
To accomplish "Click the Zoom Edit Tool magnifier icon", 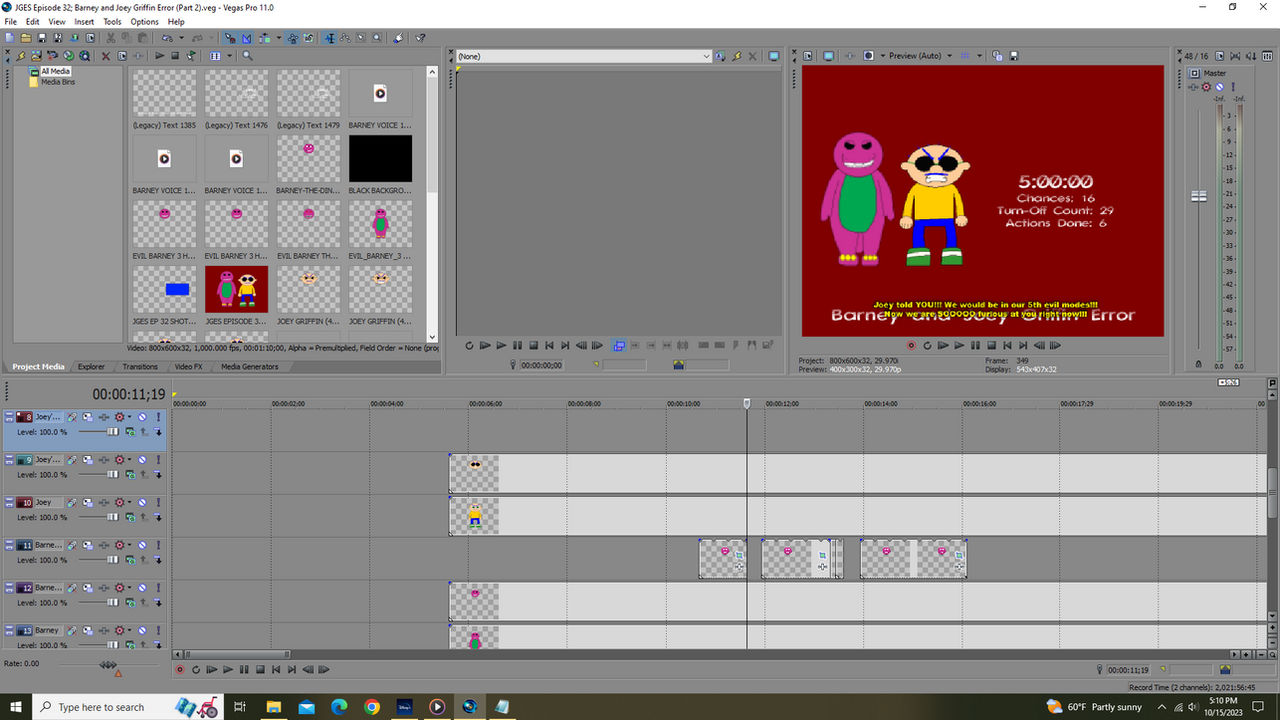I will point(376,36).
